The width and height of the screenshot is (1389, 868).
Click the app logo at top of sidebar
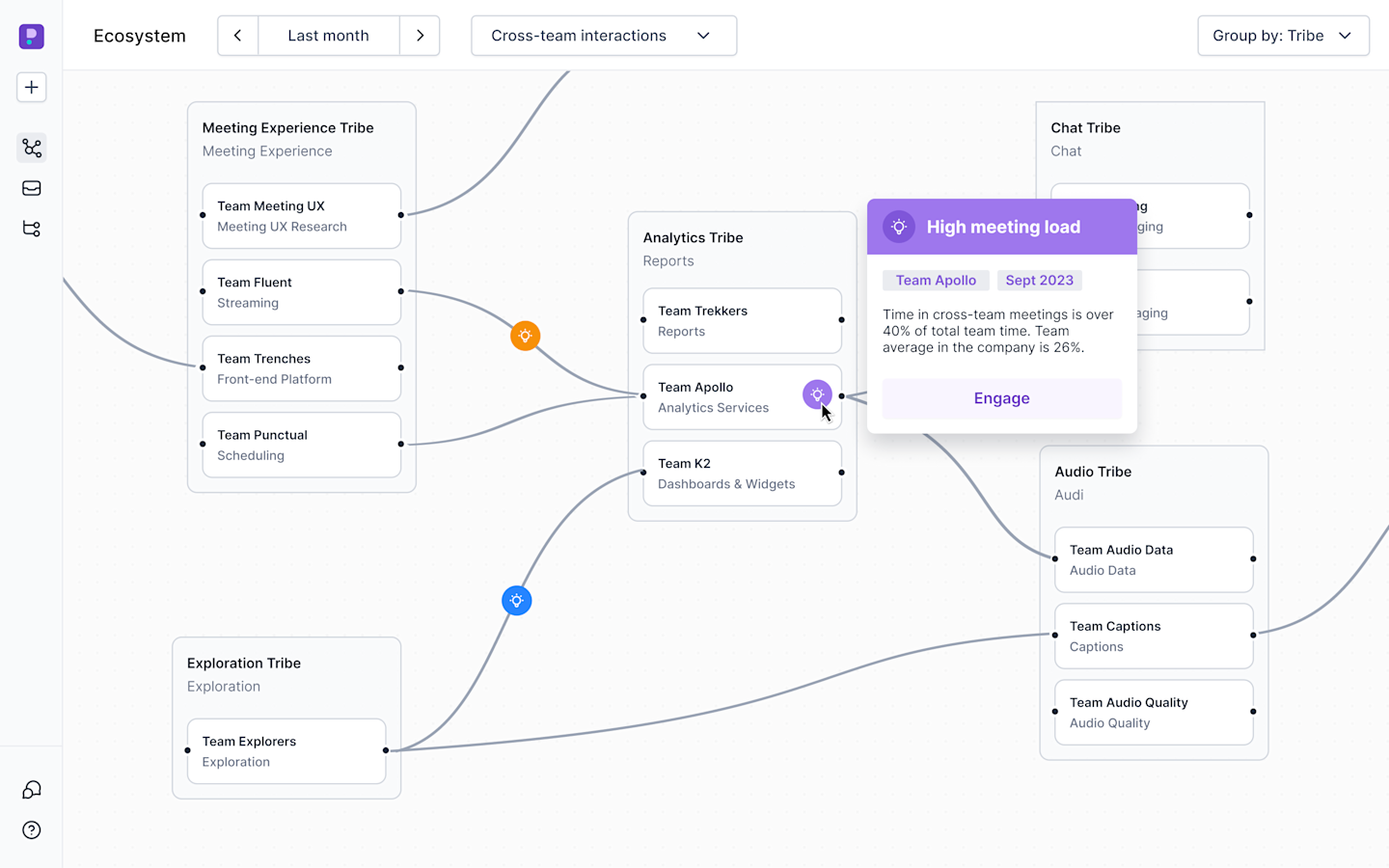(31, 36)
